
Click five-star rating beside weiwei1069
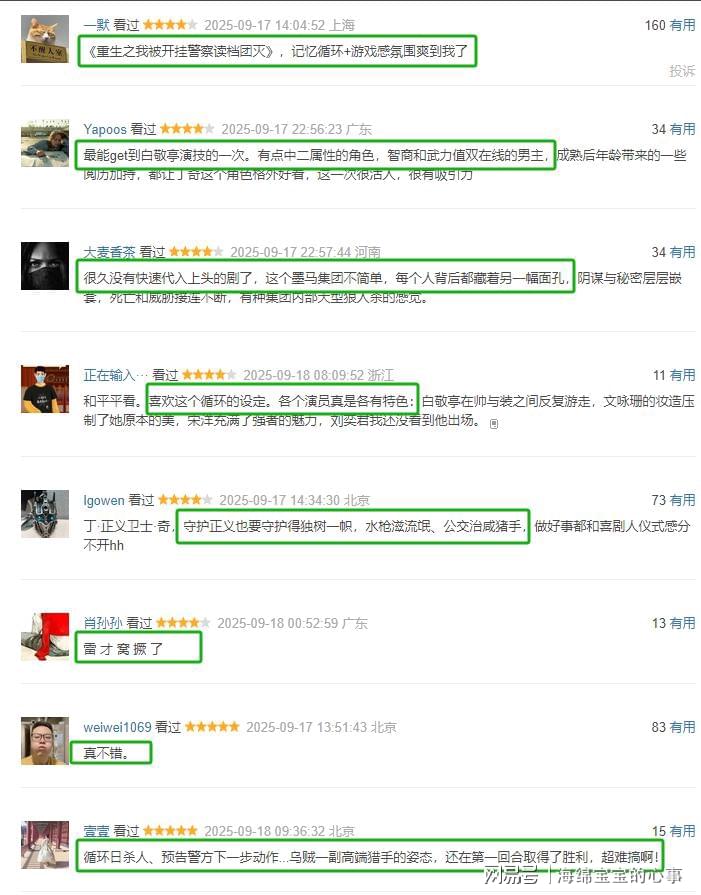[212, 727]
